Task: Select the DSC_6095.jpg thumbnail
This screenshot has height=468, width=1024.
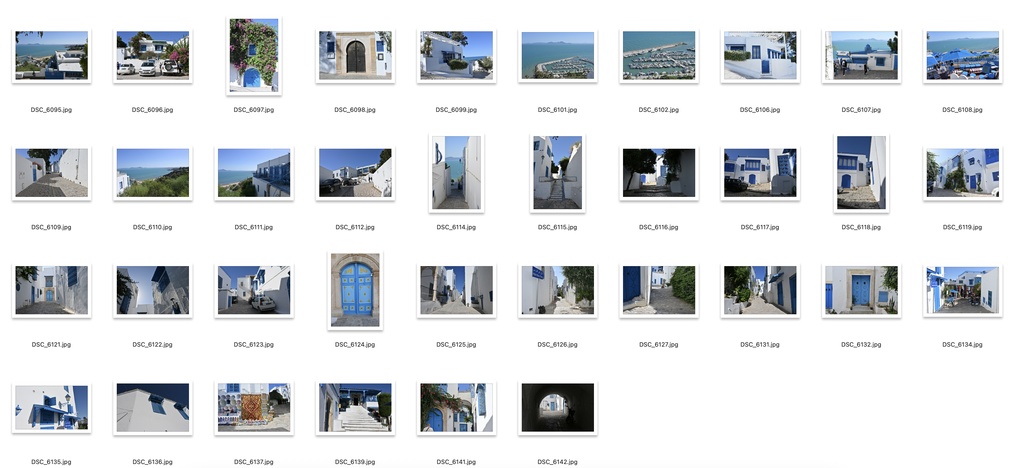Action: click(x=52, y=55)
